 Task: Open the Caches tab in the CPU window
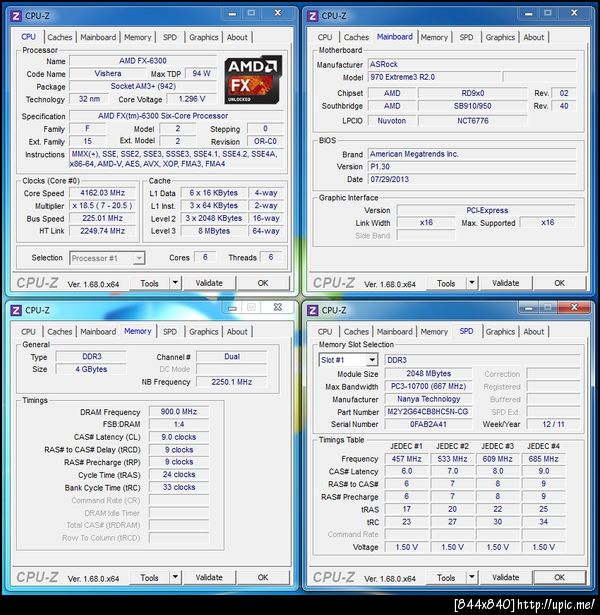click(60, 37)
